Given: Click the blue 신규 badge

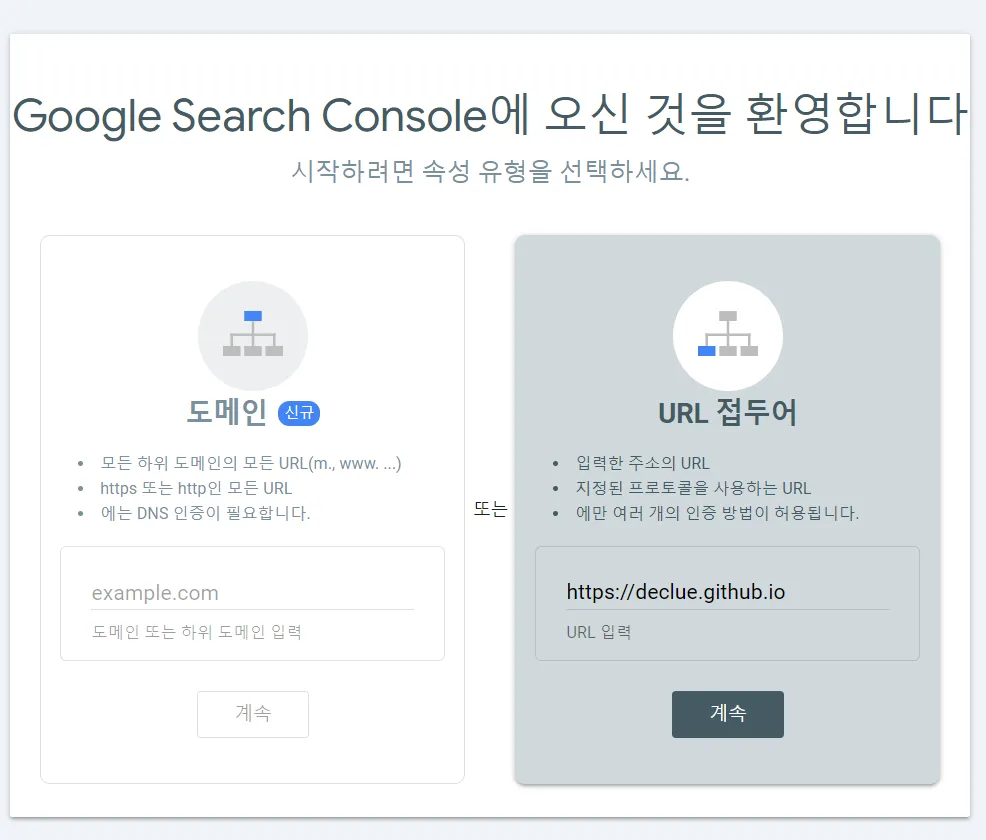Looking at the screenshot, I should 299,413.
